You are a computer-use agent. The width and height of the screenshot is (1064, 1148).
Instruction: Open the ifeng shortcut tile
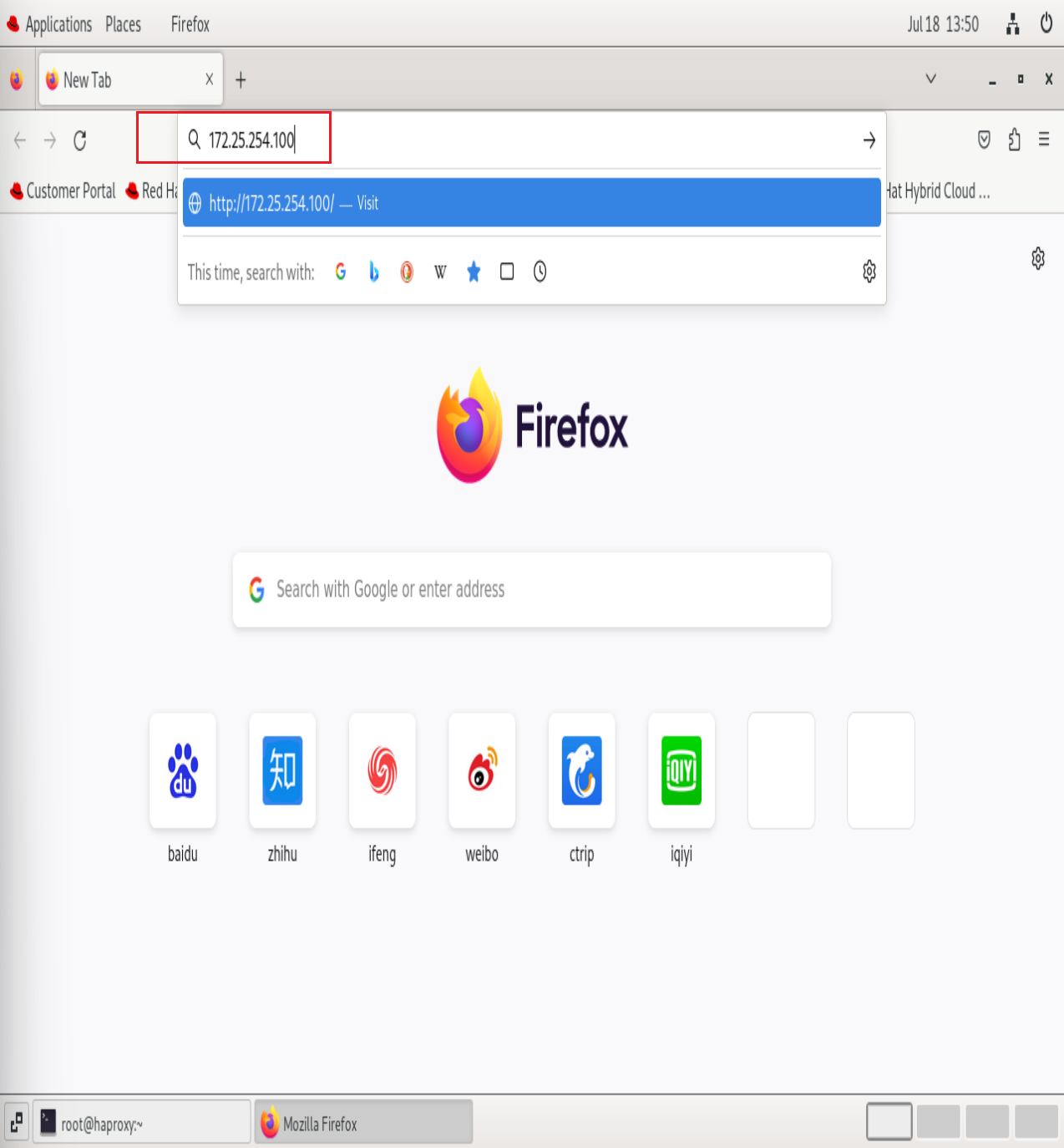tap(383, 770)
